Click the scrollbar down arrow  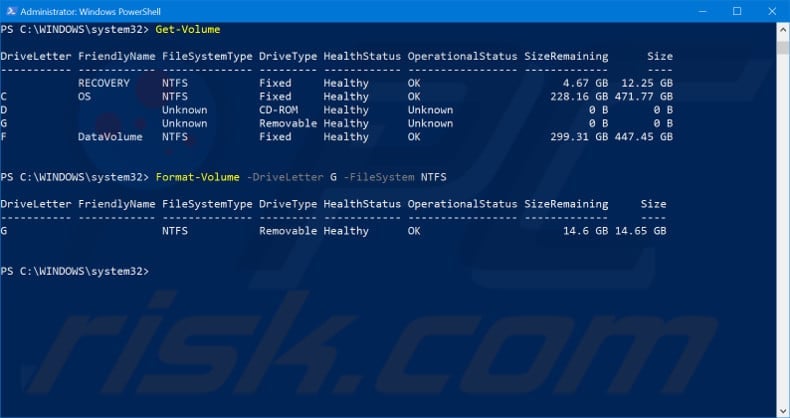point(782,410)
